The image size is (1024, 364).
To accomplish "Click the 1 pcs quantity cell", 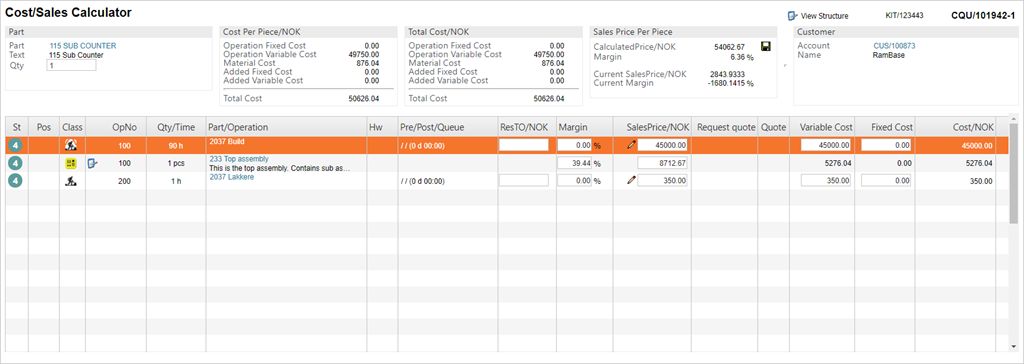I will pos(176,163).
